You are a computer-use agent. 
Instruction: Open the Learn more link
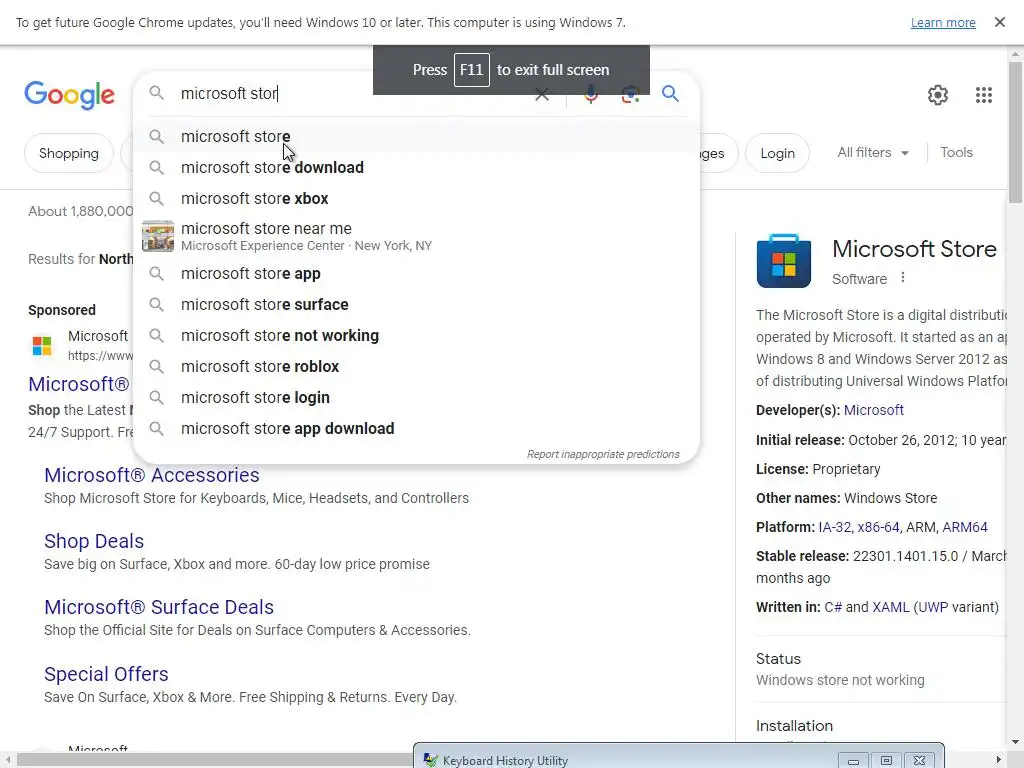[943, 22]
